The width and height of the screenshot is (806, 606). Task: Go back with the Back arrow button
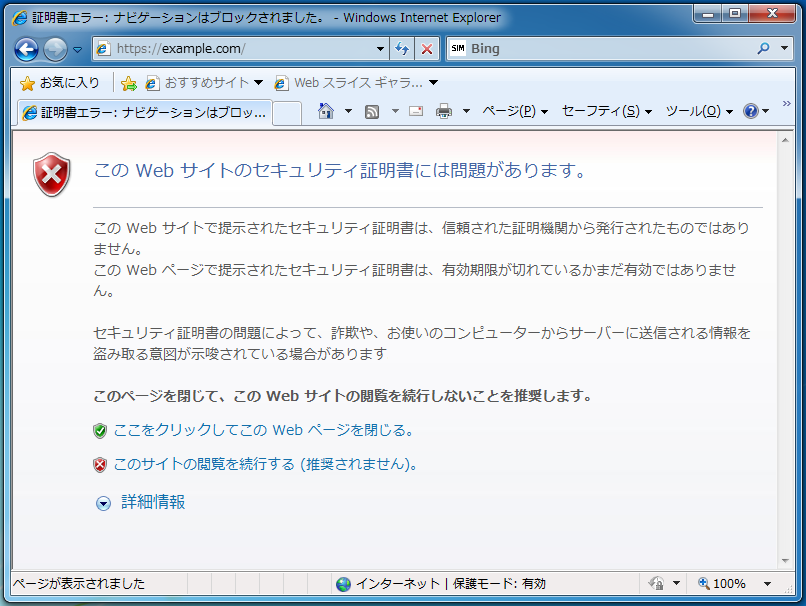coord(26,49)
